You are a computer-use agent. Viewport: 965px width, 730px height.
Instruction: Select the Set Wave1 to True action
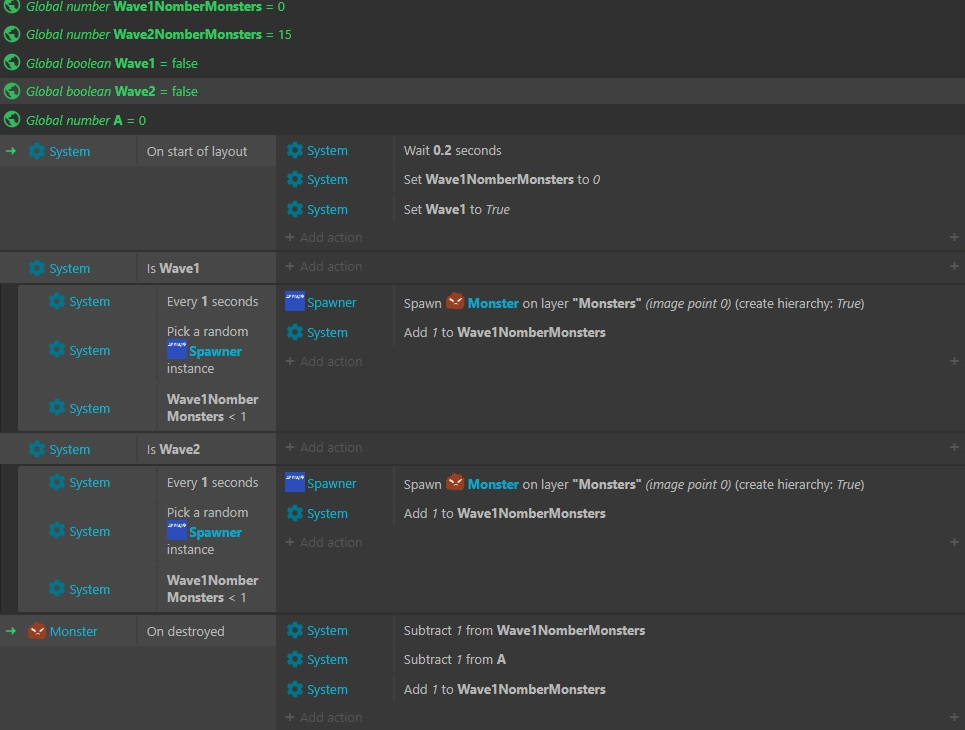456,210
